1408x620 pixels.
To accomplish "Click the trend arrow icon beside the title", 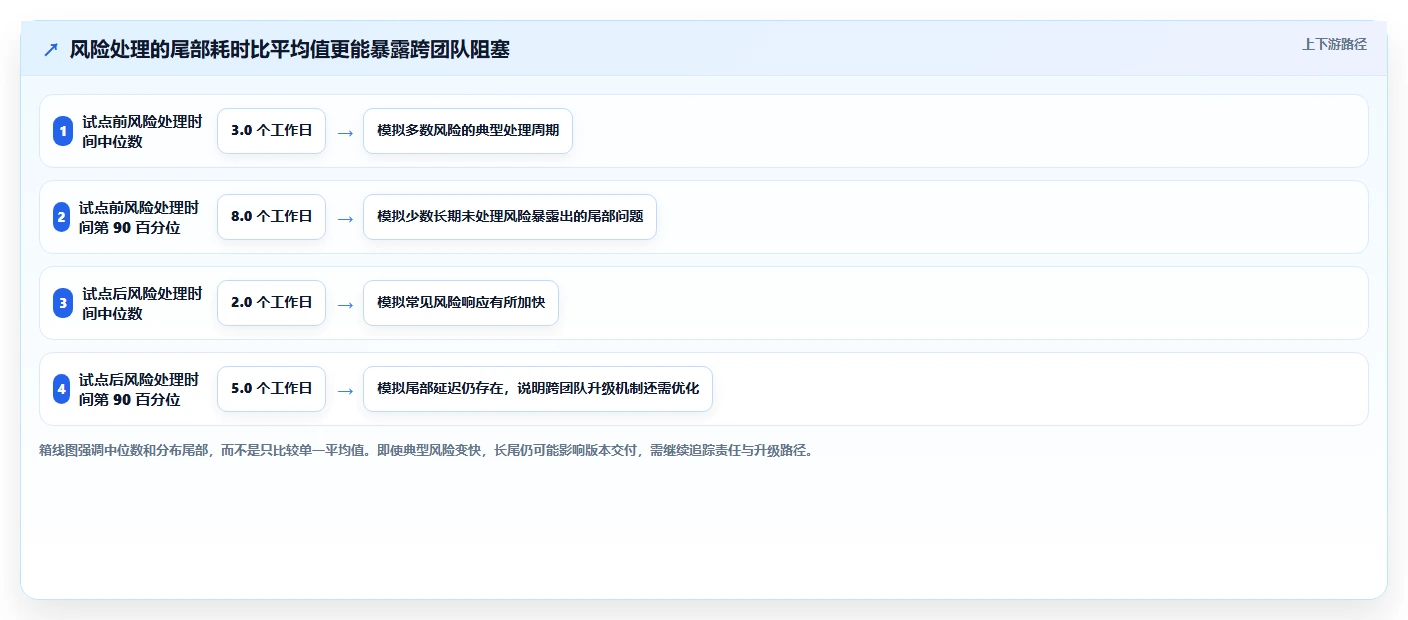I will [51, 49].
